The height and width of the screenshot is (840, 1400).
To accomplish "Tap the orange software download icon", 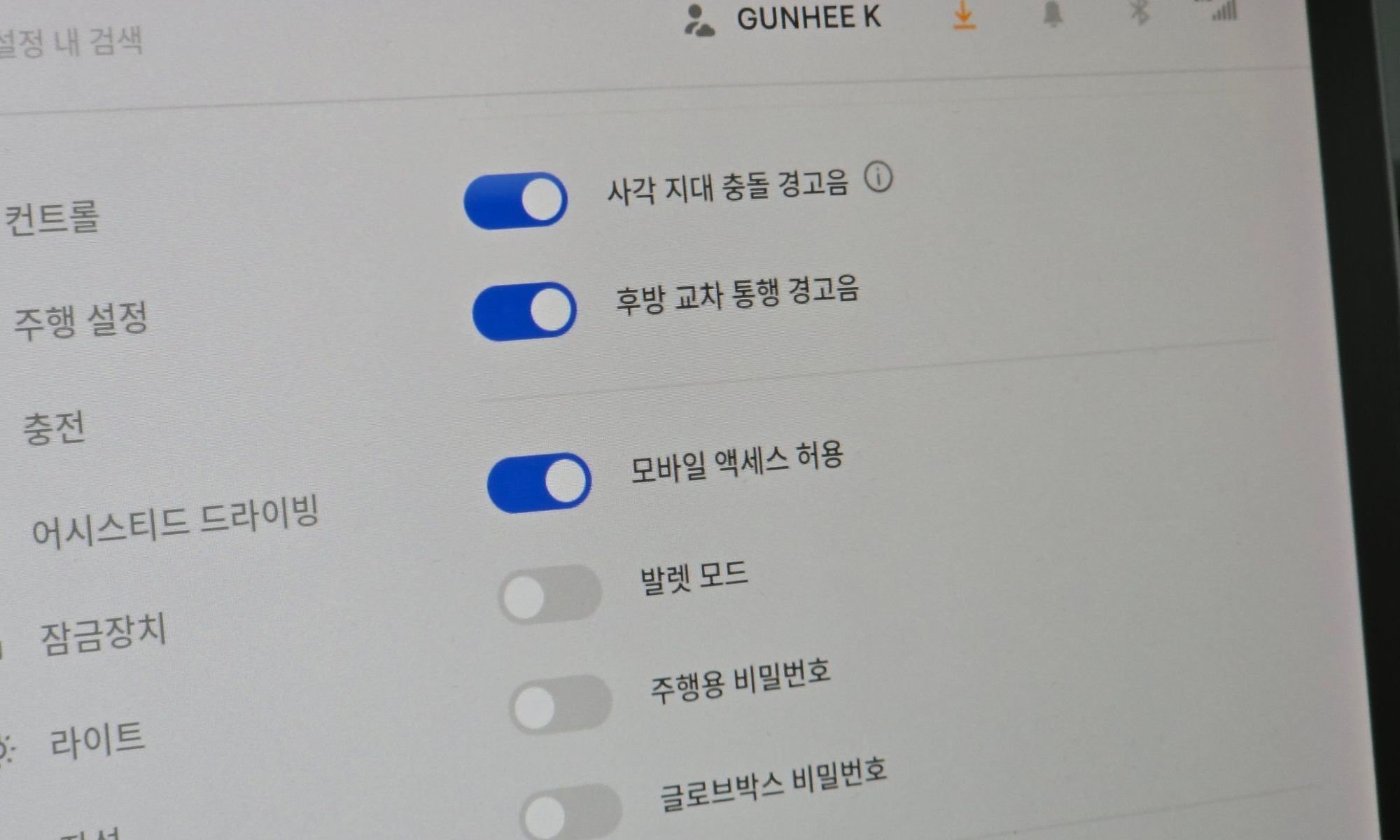I will click(965, 15).
